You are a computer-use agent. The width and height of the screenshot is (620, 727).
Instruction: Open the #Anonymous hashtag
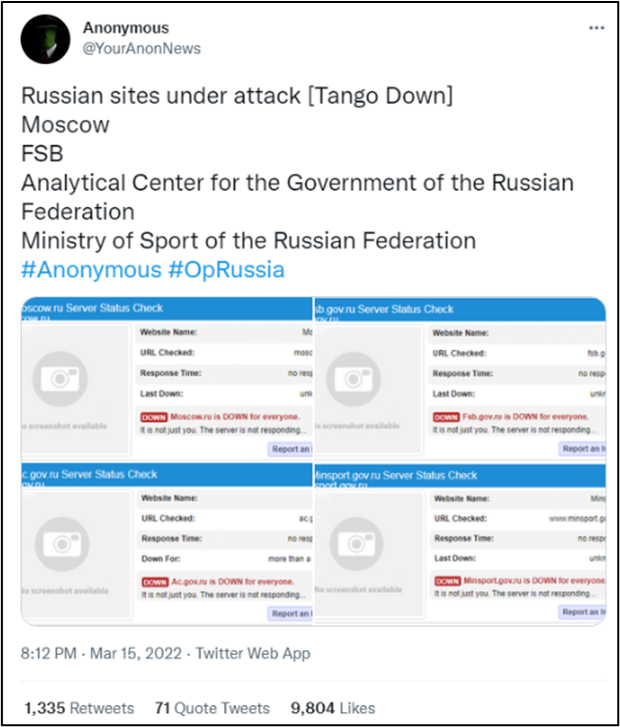point(91,269)
